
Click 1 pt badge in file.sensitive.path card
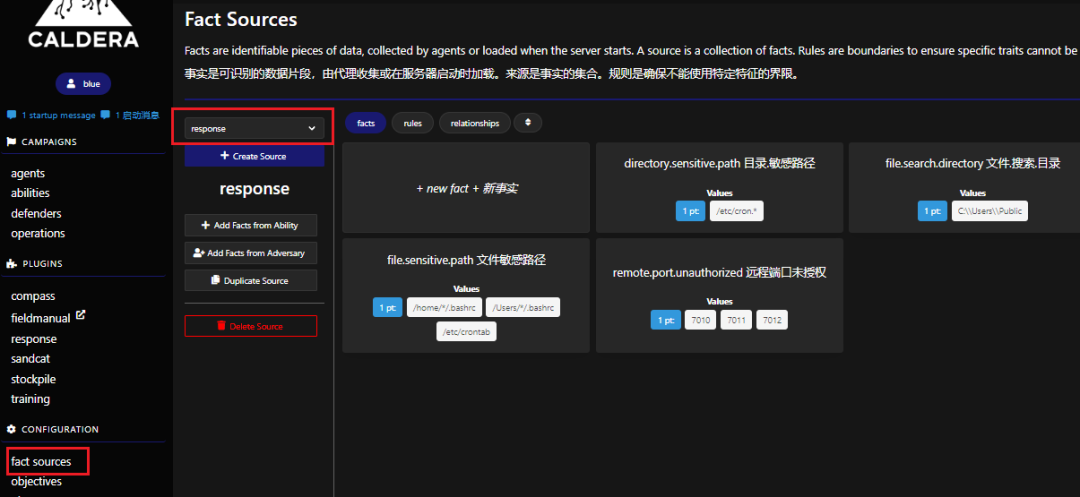387,308
